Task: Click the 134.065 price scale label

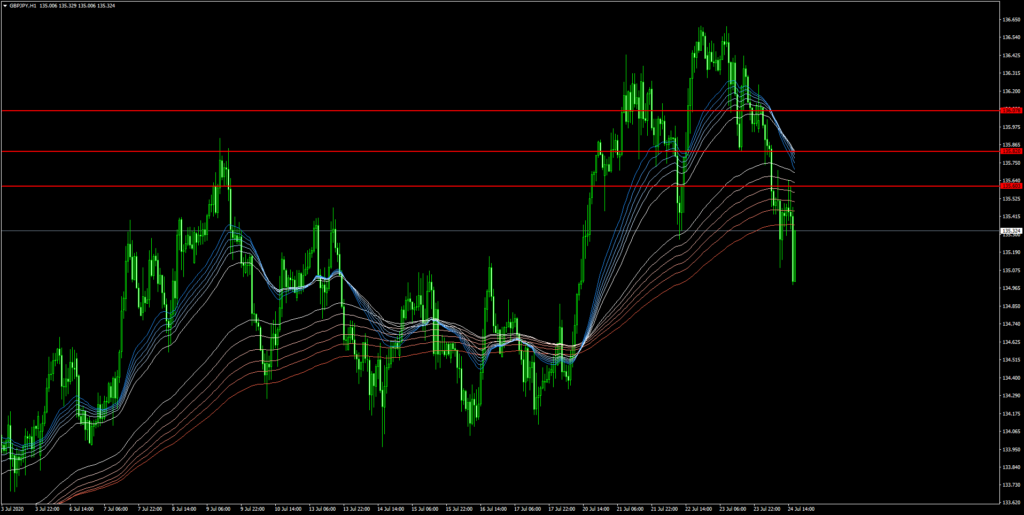Action: point(1010,431)
